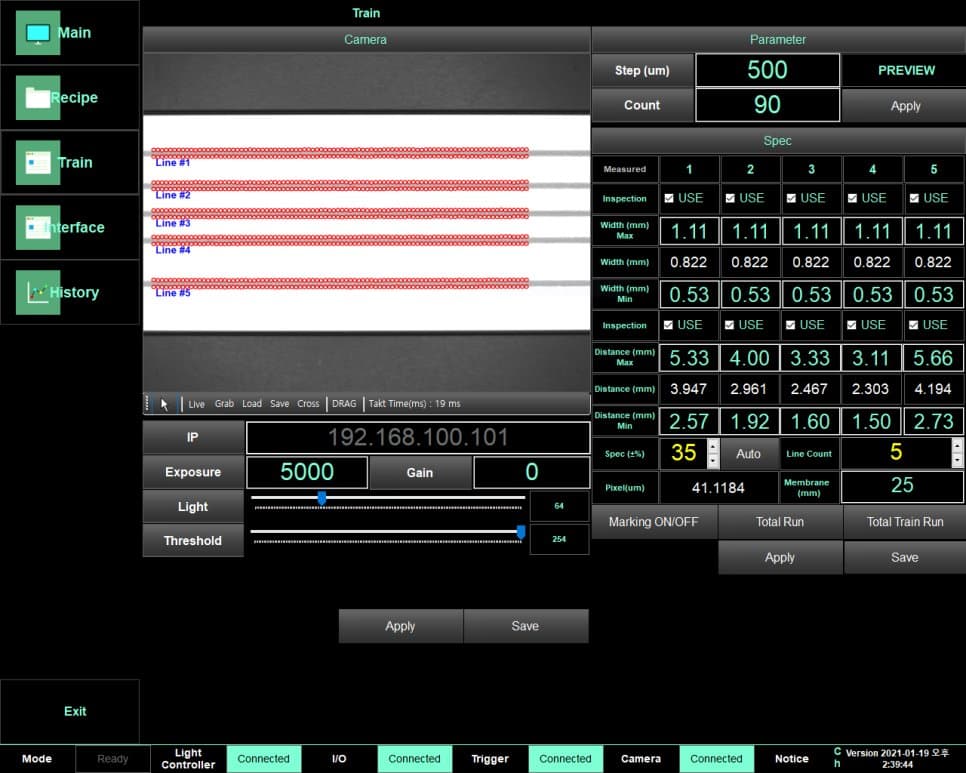This screenshot has height=773, width=966.
Task: Open the Main screen monitor icon
Action: (38, 33)
